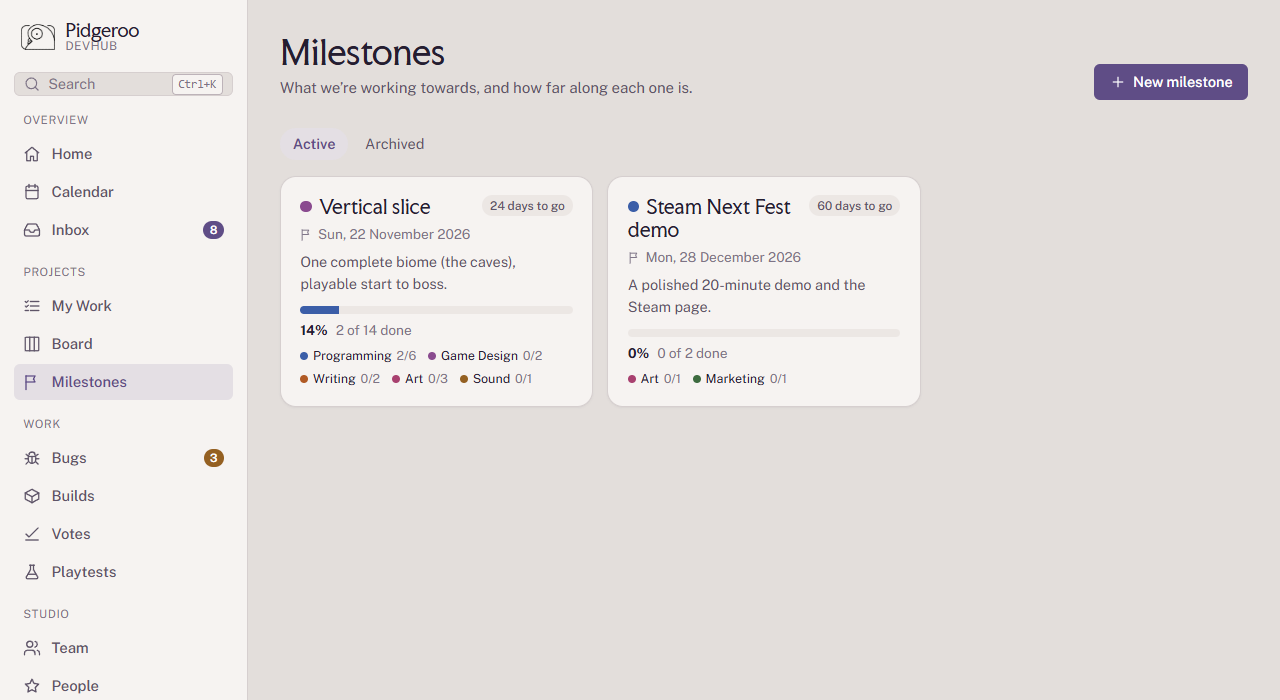Navigate to the Board view
Viewport: 1280px width, 700px height.
click(x=123, y=344)
